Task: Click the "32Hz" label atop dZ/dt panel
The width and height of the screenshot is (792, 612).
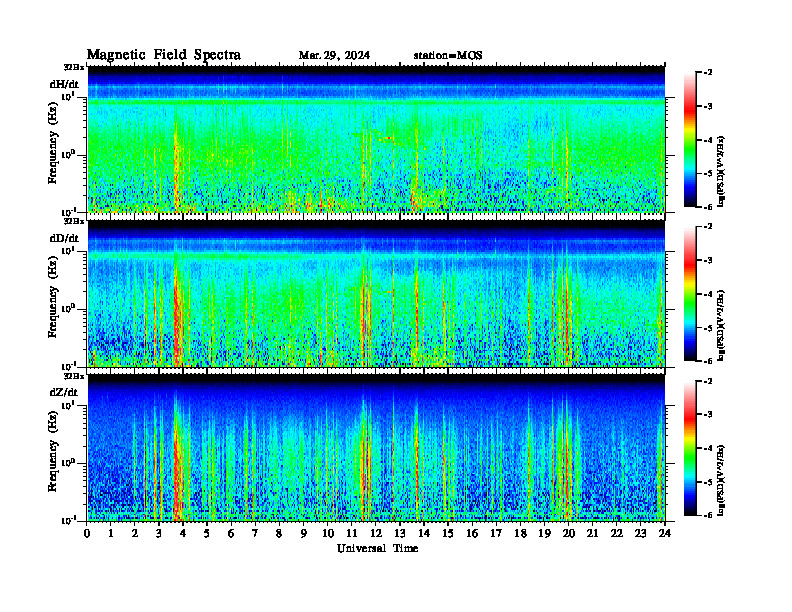Action: pos(73,376)
